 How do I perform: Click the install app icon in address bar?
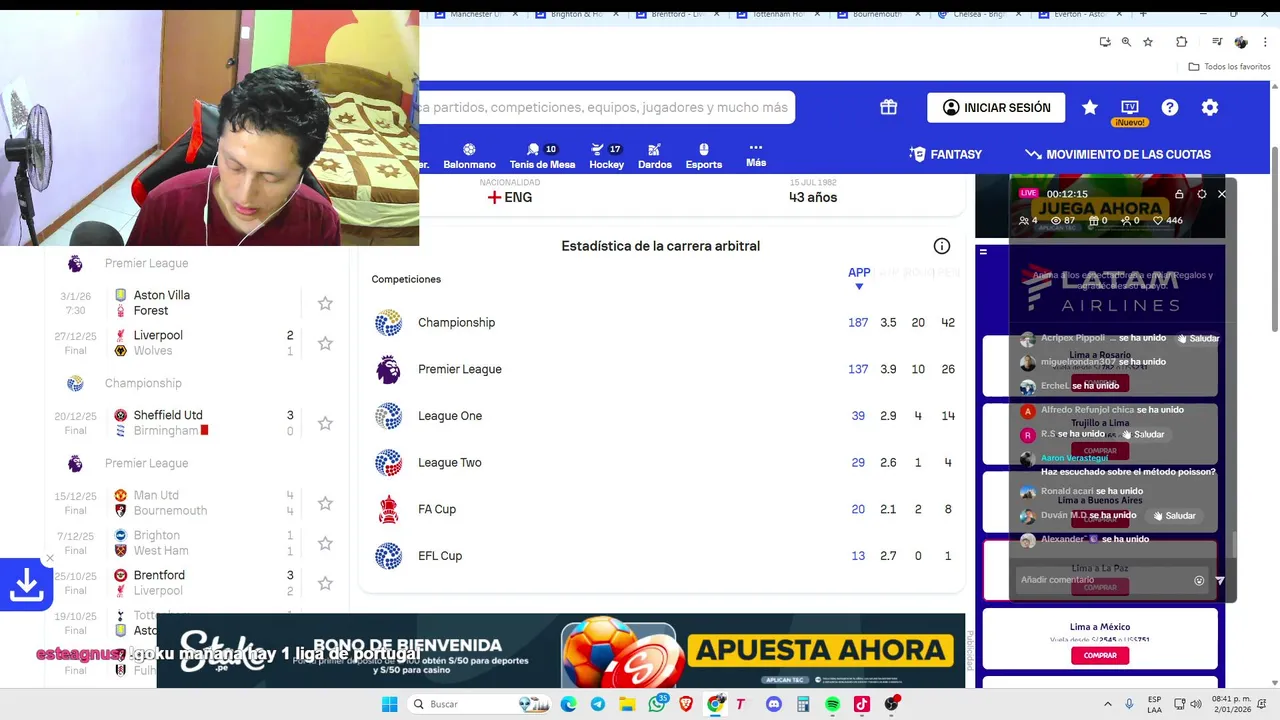[1104, 42]
